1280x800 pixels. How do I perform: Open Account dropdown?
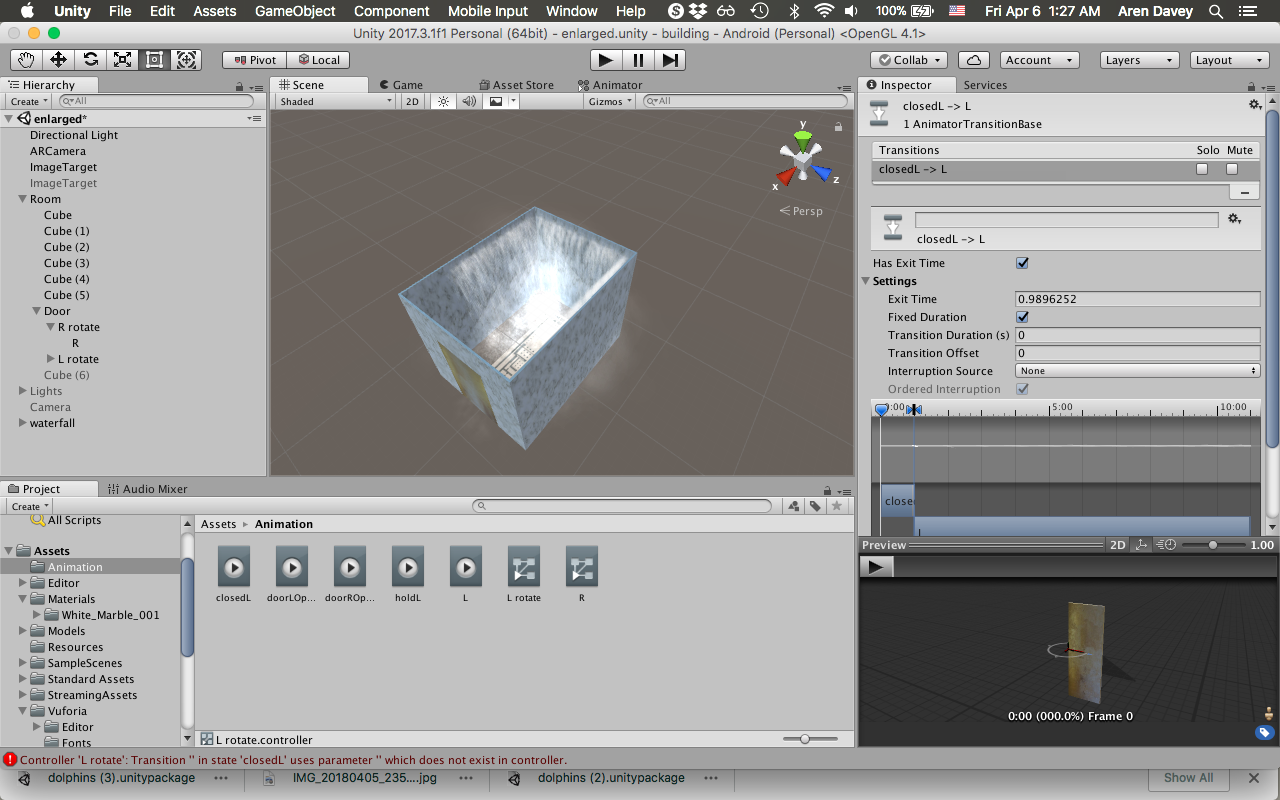(x=1038, y=60)
